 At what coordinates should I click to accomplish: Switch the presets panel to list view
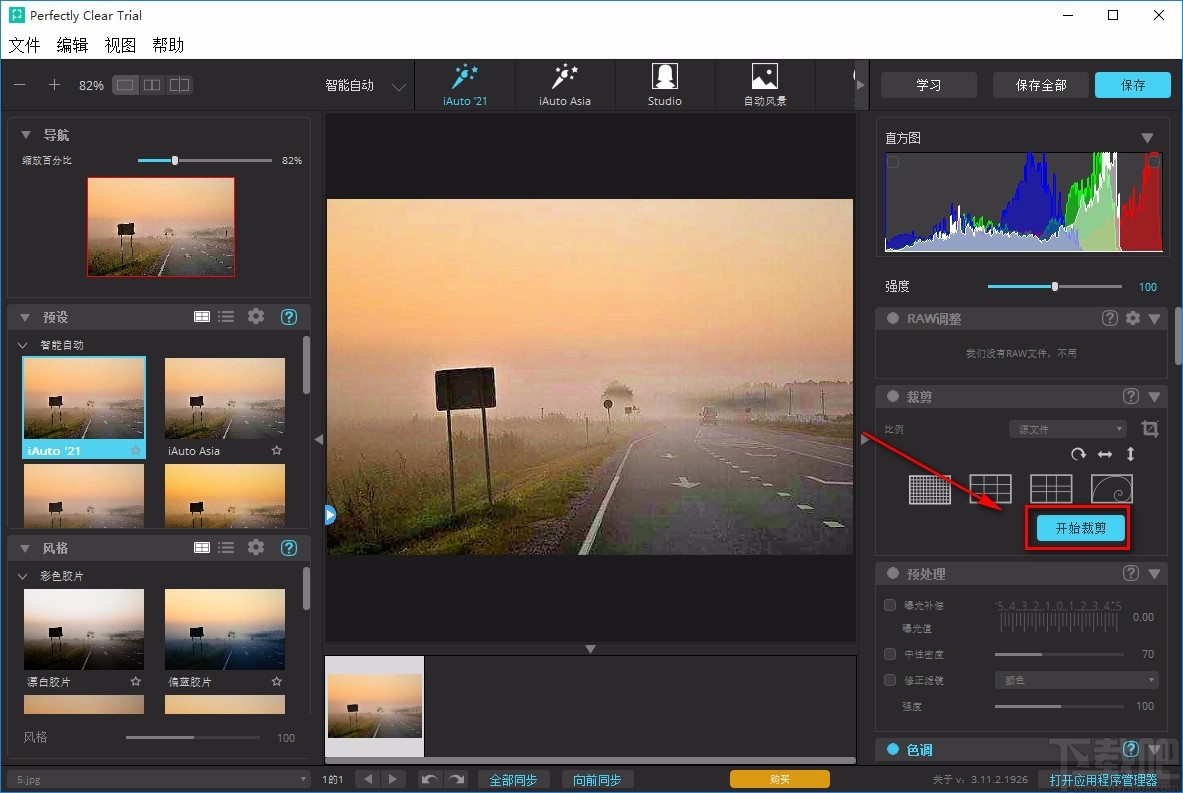pos(227,317)
